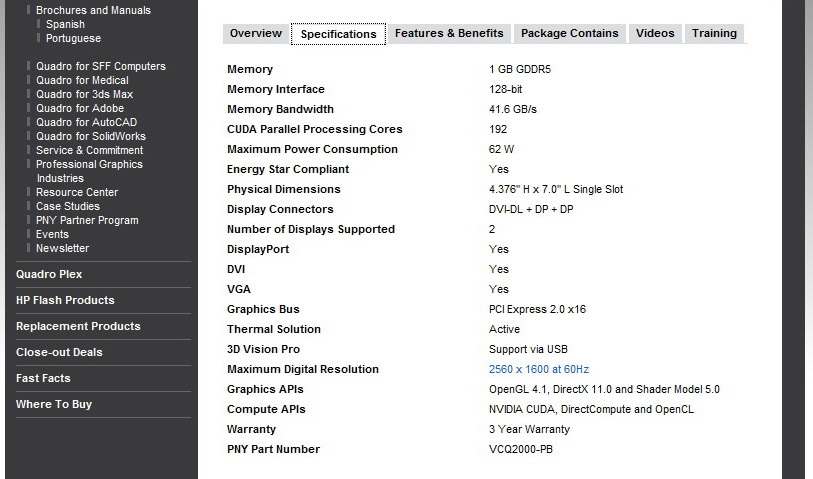This screenshot has height=479, width=813.
Task: View Close-out Deals section
Action: [59, 352]
